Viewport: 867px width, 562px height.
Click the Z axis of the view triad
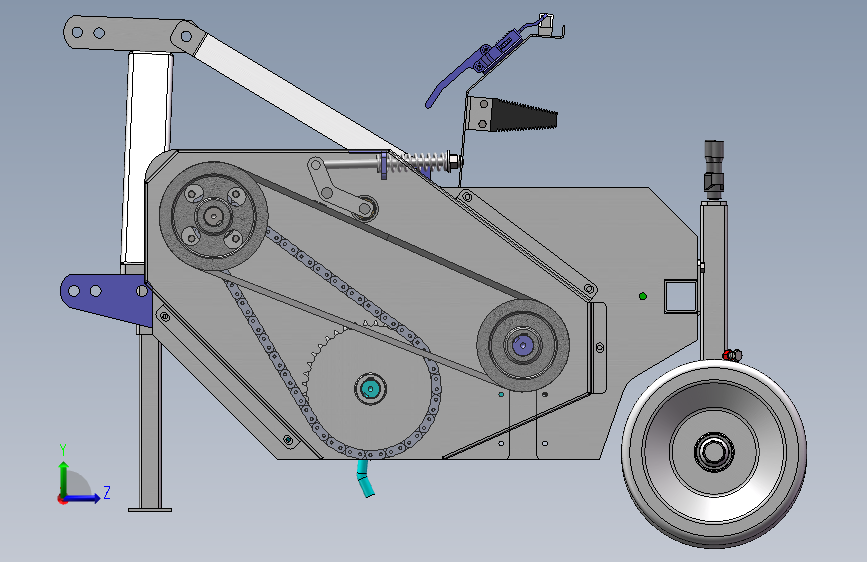pyautogui.click(x=86, y=497)
